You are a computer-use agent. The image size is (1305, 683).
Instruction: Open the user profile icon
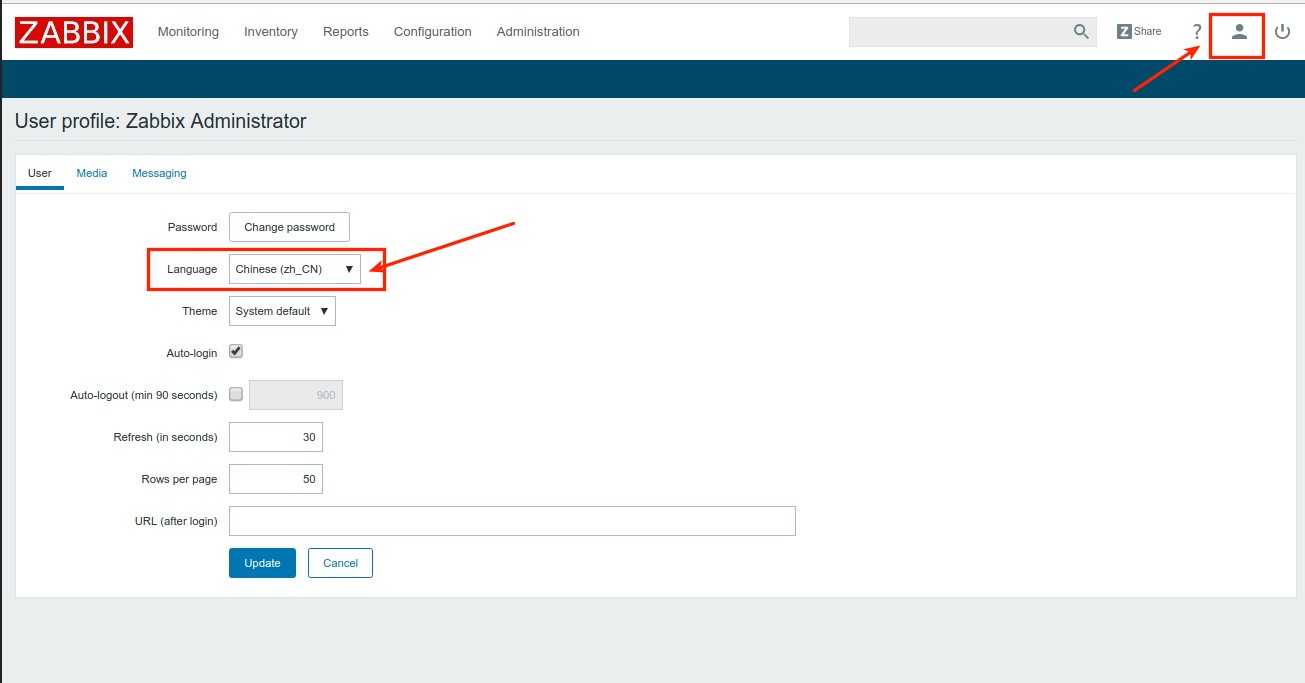click(x=1239, y=32)
